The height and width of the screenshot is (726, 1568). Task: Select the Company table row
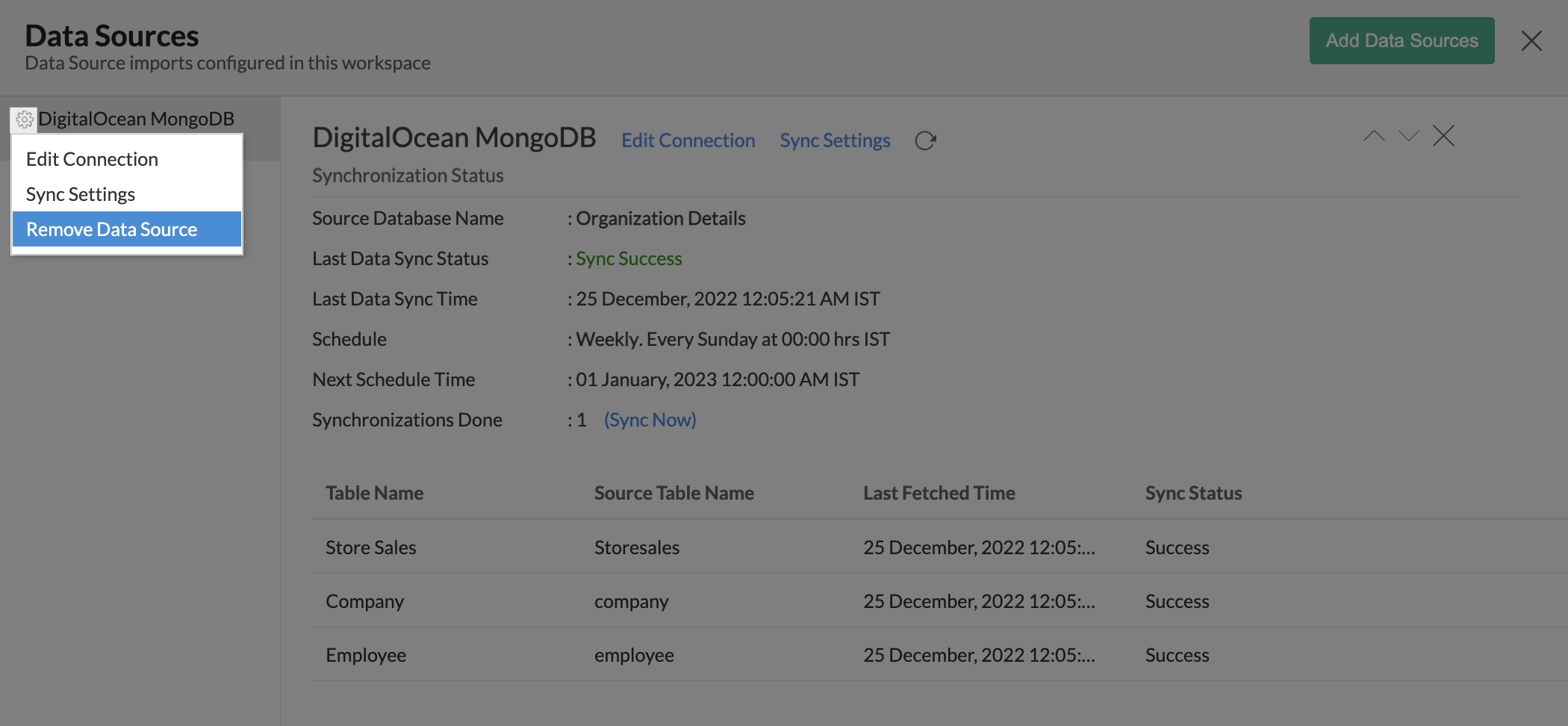[364, 601]
